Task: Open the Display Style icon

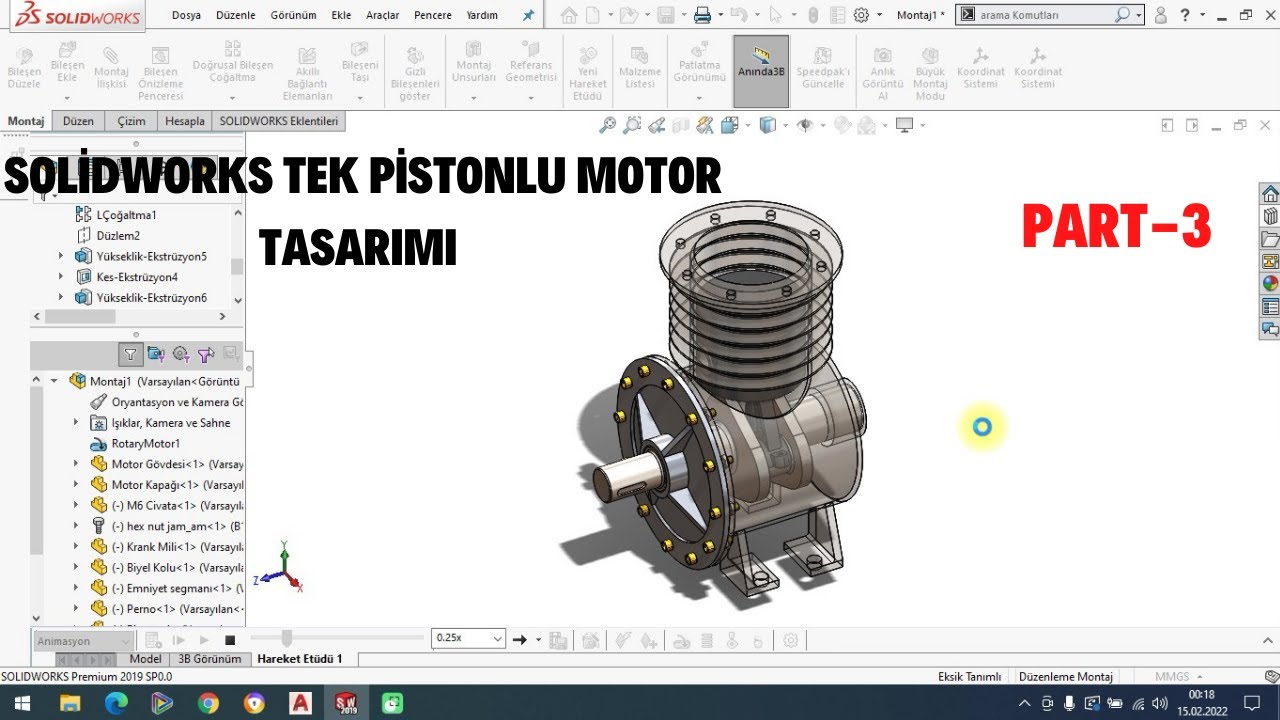Action: 768,125
